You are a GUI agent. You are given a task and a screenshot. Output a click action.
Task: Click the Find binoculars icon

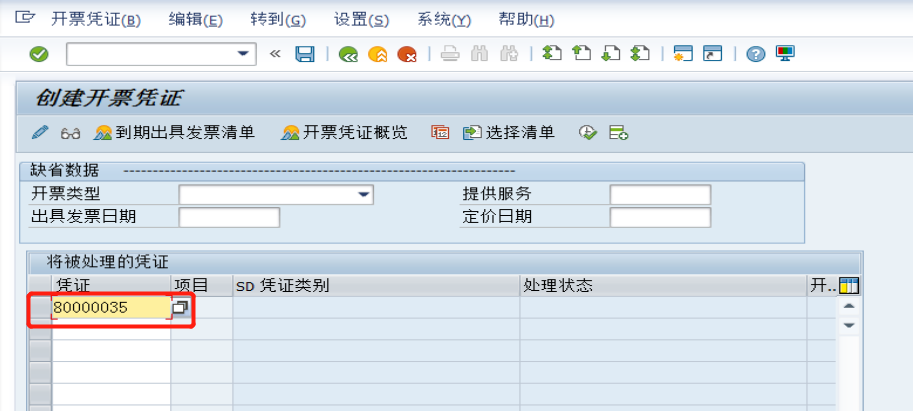[x=479, y=54]
